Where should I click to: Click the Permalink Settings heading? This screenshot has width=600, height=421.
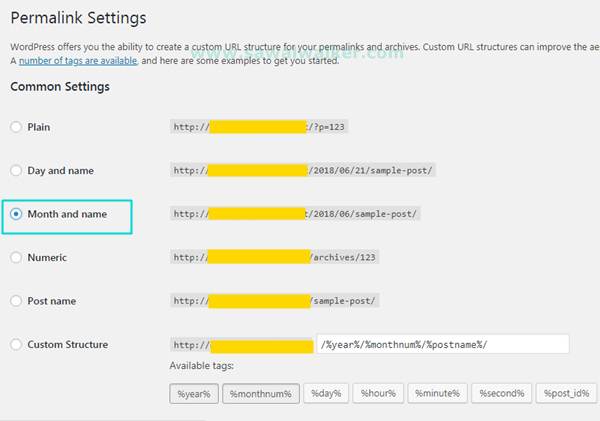78,18
